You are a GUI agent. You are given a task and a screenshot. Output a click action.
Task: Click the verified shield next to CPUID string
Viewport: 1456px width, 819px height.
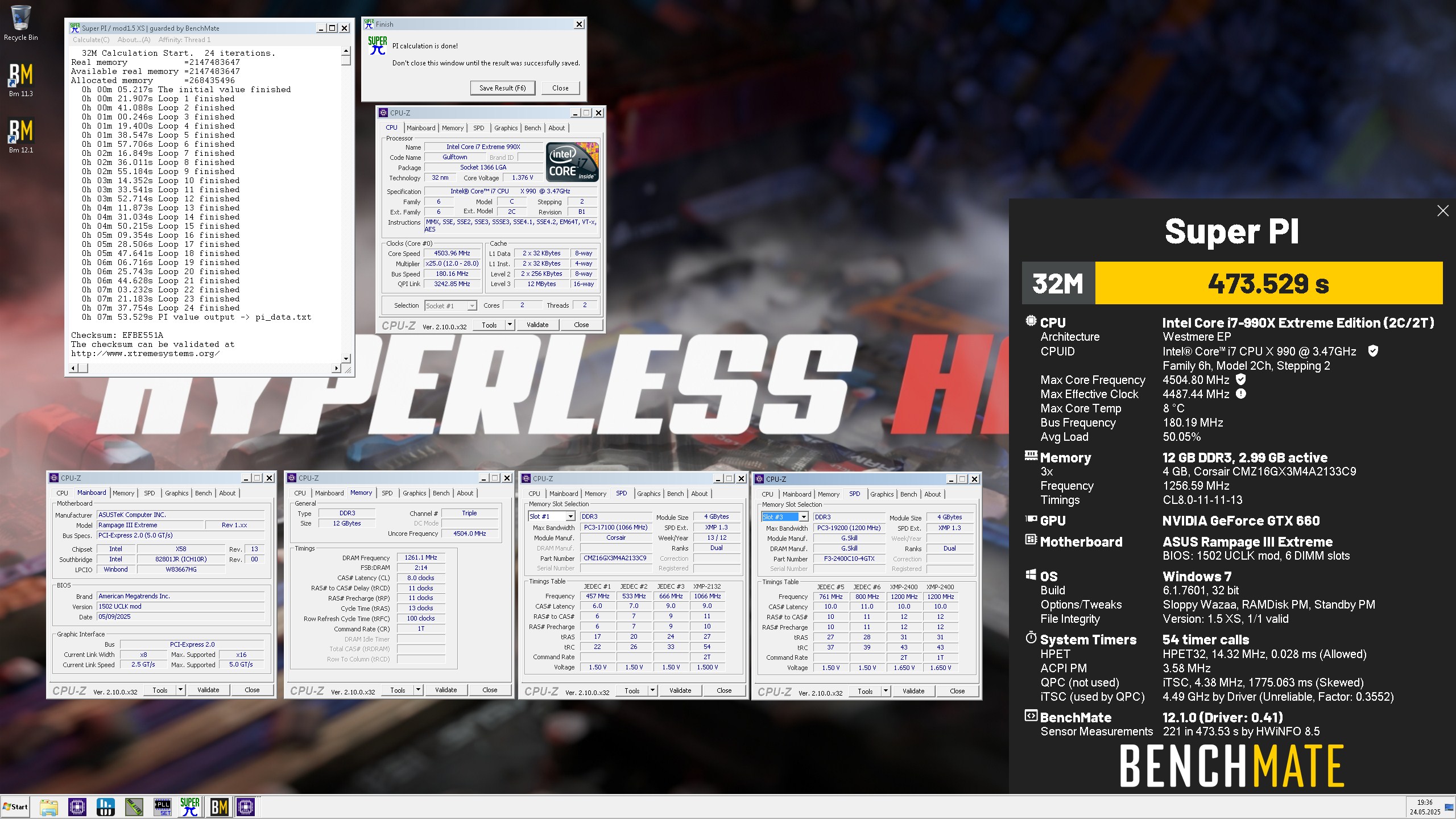(x=1373, y=351)
